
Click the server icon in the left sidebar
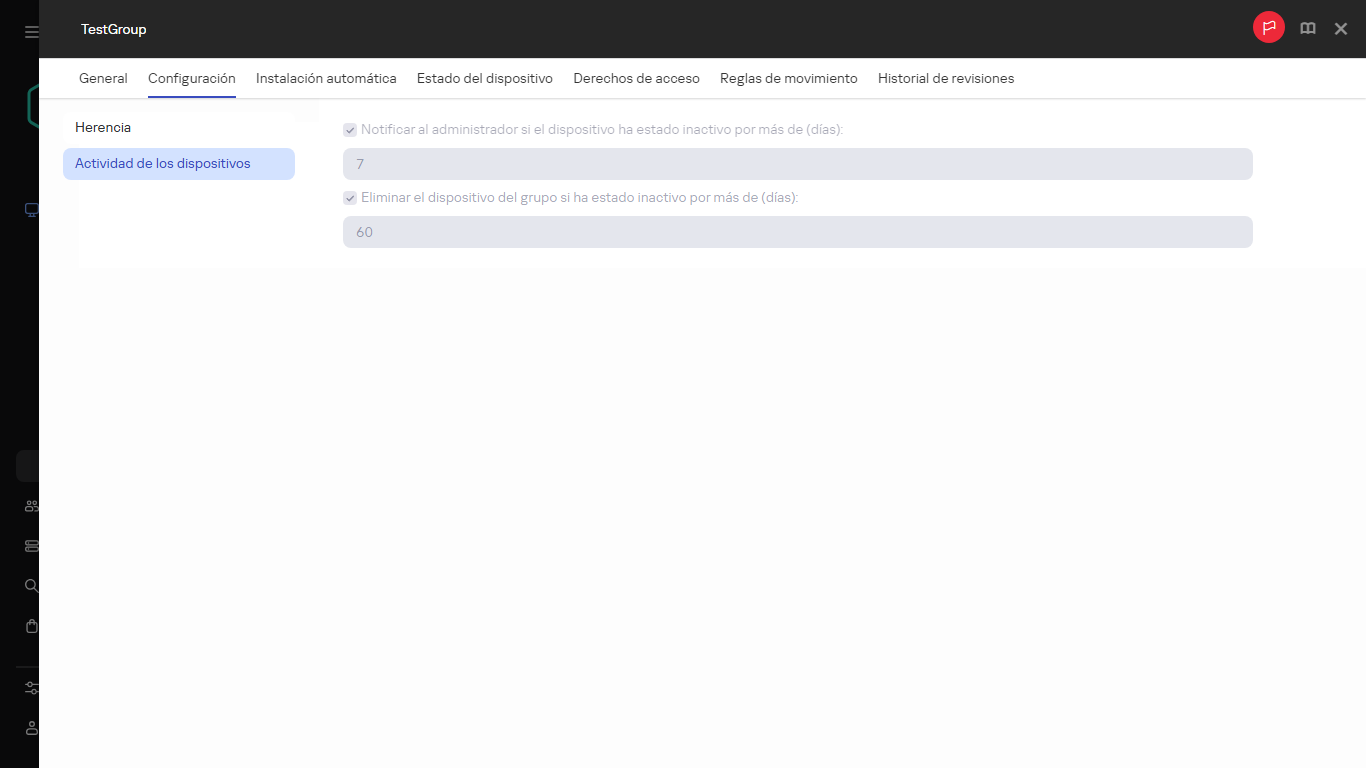[29, 545]
